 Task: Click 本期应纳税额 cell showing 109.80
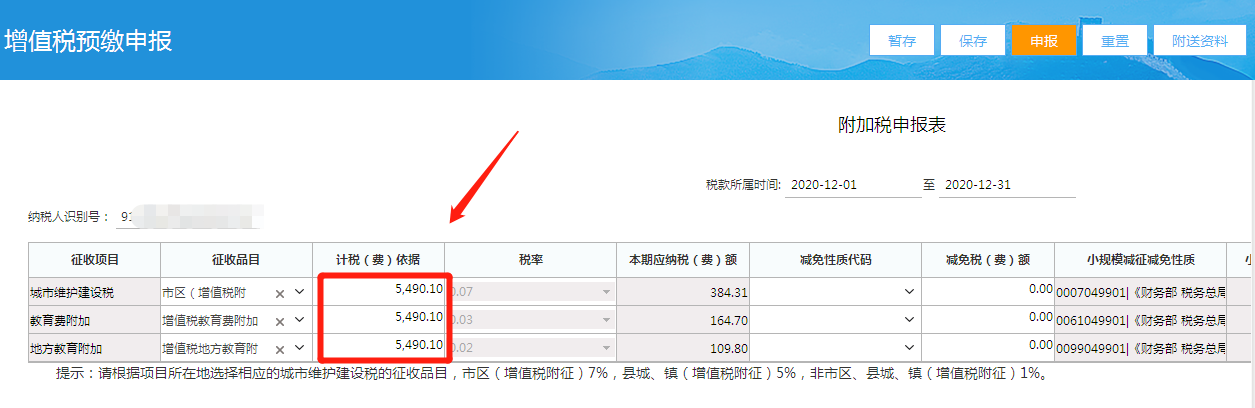(x=682, y=349)
